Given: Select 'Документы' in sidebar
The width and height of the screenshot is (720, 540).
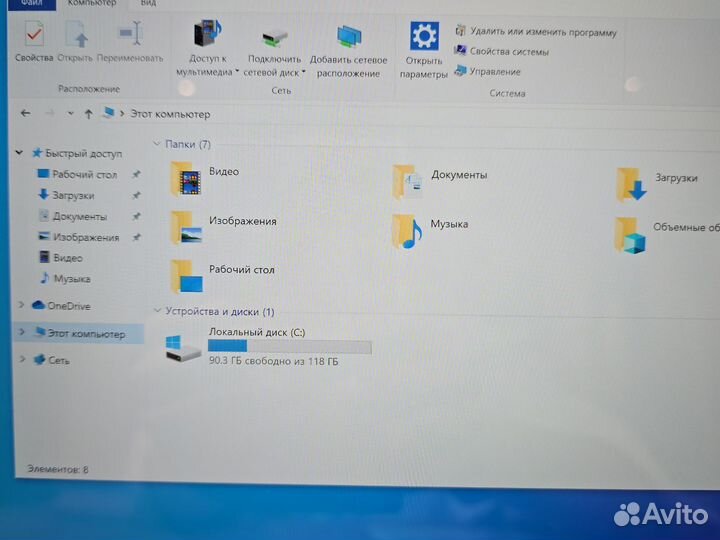Looking at the screenshot, I should pos(73,216).
